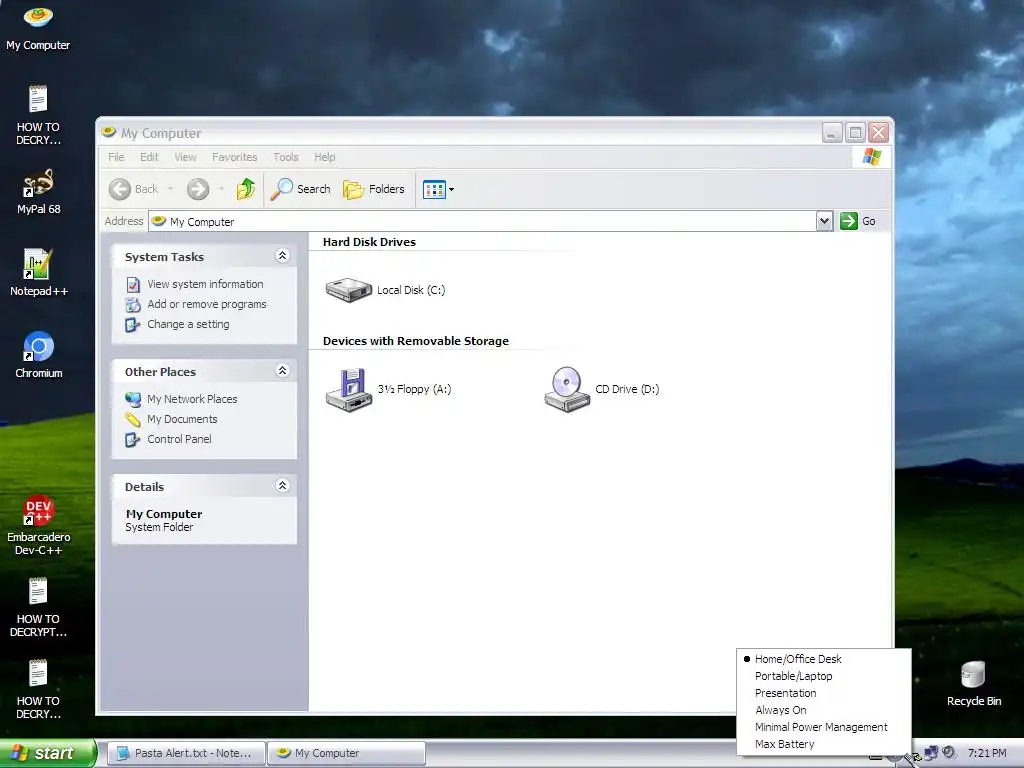Click the Start button
The height and width of the screenshot is (768, 1024).
(x=48, y=753)
